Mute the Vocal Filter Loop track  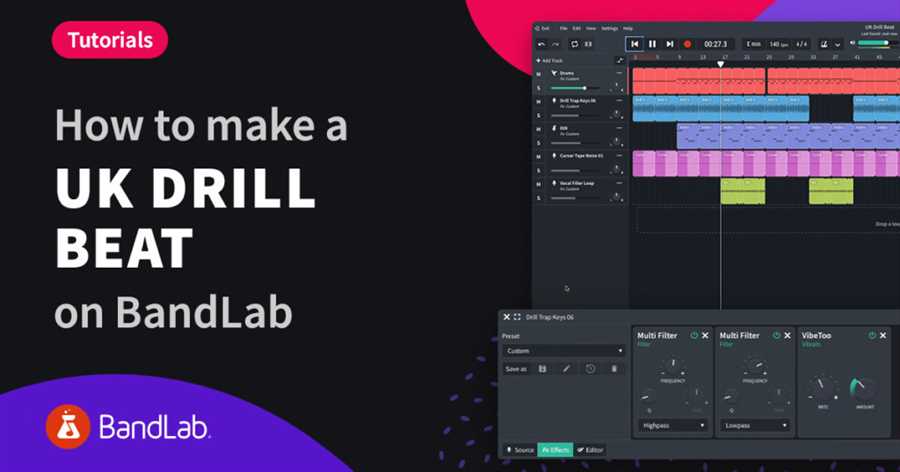coord(538,184)
